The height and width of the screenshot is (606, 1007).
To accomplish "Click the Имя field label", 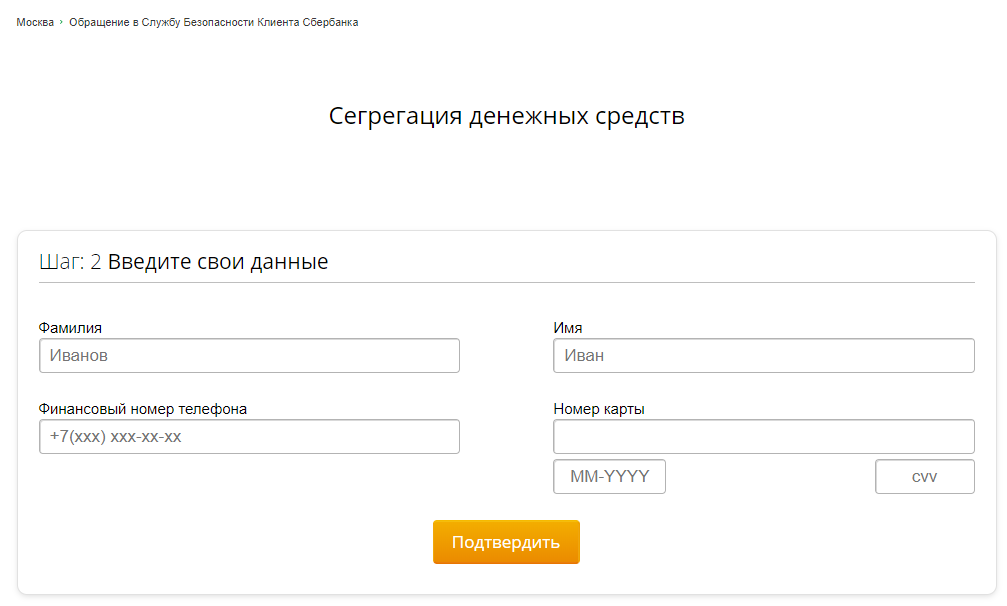I will click(x=567, y=328).
